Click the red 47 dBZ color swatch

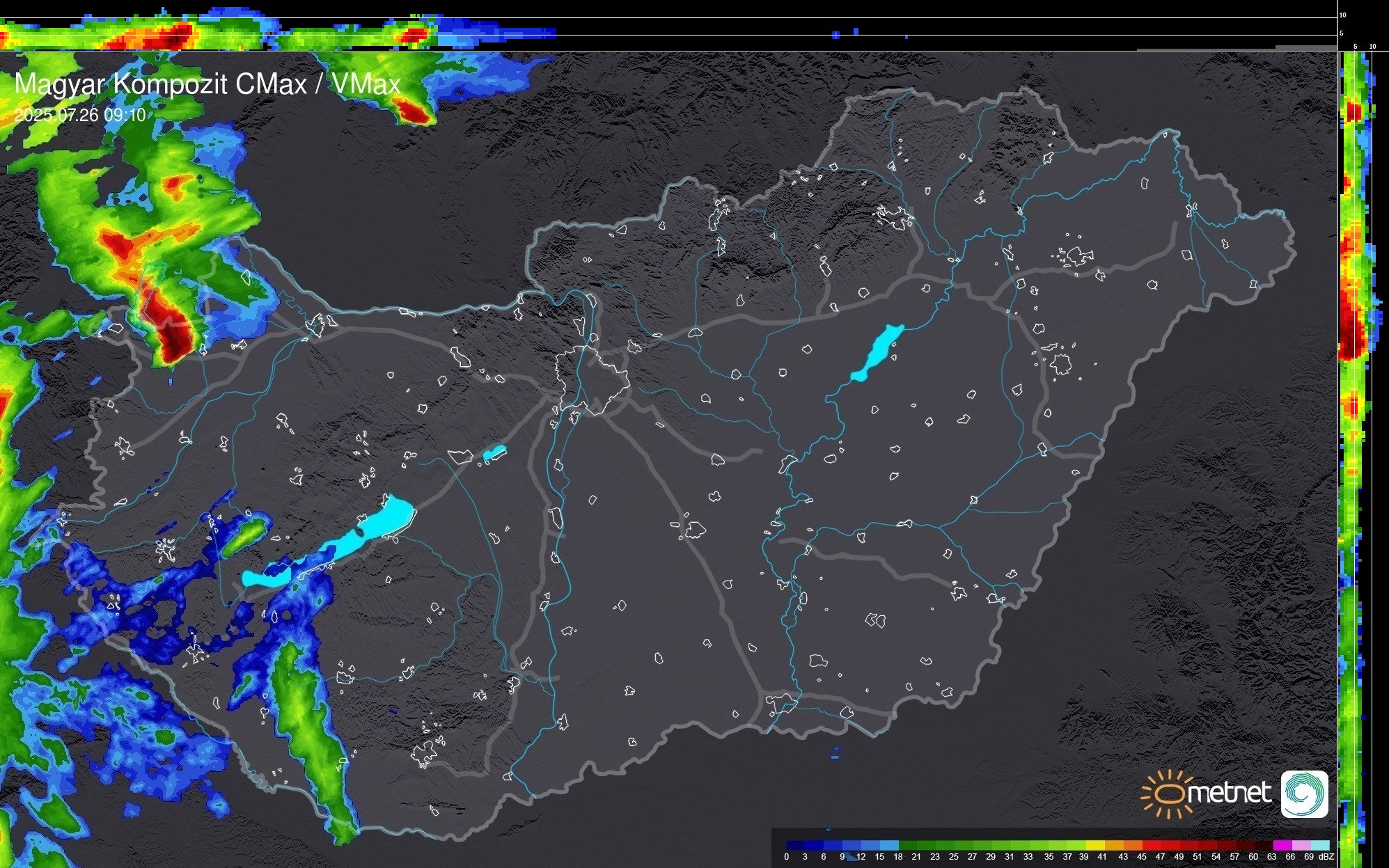(x=1170, y=845)
